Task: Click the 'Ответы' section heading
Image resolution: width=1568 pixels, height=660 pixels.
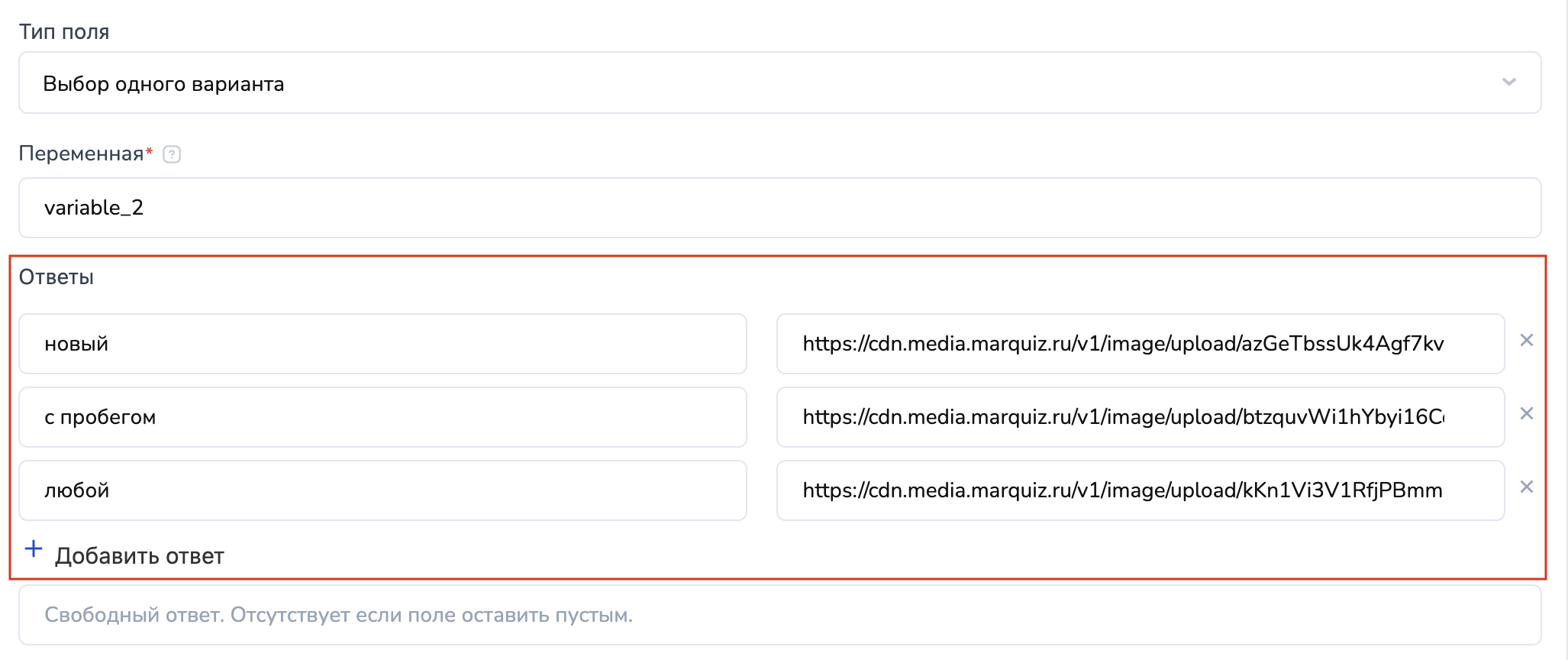Action: [56, 277]
